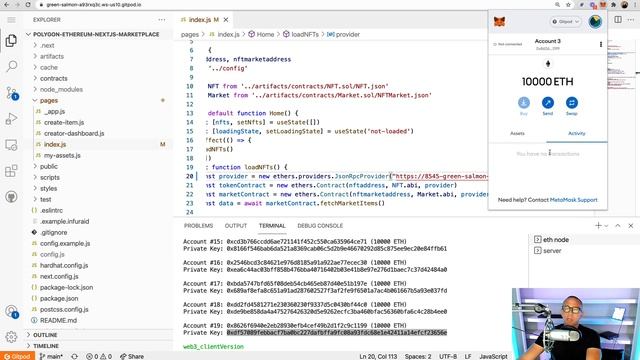Click the Share status bar button
This screenshot has height=360, width=640.
tap(132, 356)
